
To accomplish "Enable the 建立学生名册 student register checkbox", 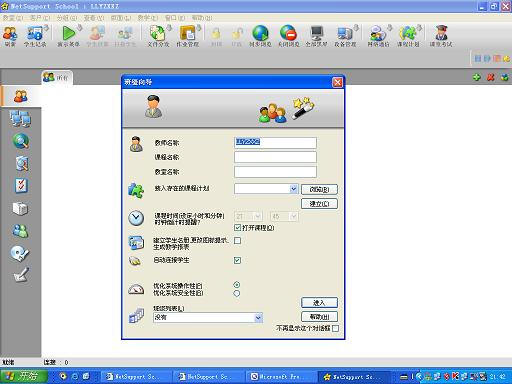I will tap(237, 240).
